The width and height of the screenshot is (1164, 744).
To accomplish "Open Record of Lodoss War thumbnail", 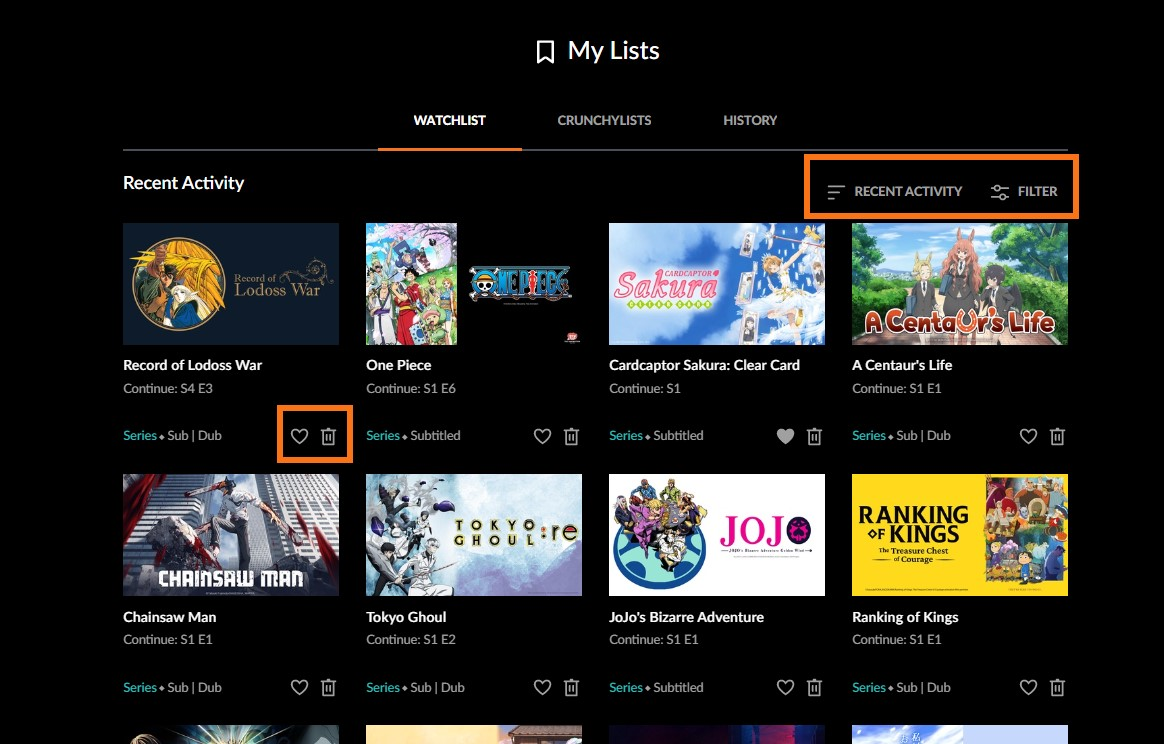I will [x=231, y=284].
